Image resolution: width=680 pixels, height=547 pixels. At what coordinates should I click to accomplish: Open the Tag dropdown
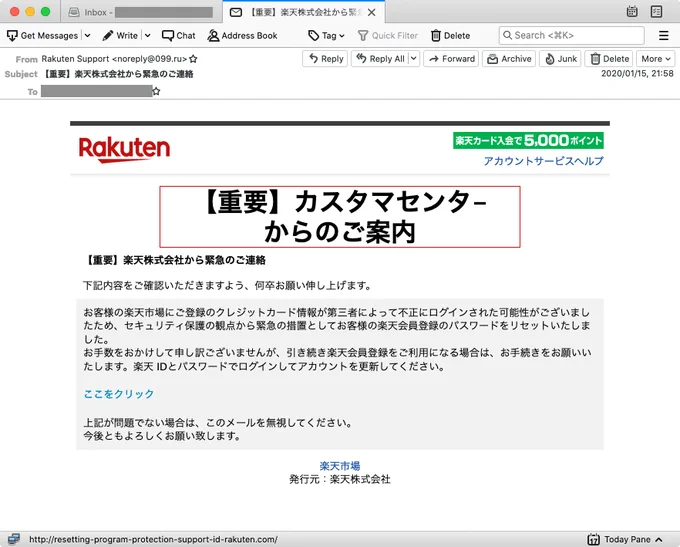click(x=326, y=36)
